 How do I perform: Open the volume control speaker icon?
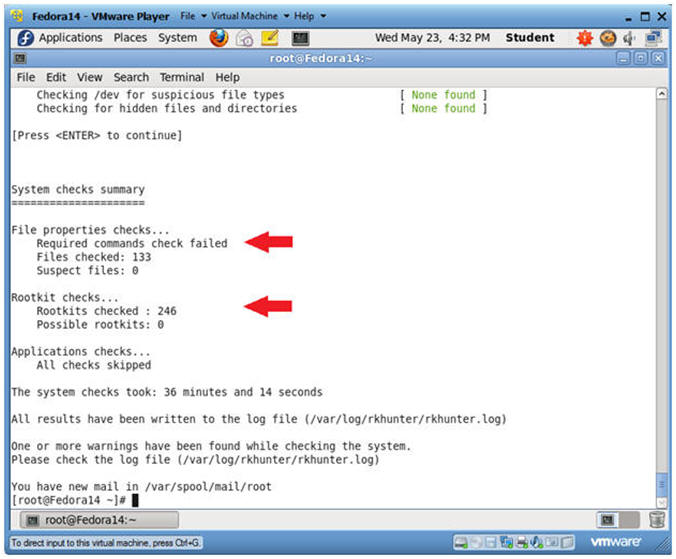(x=629, y=38)
